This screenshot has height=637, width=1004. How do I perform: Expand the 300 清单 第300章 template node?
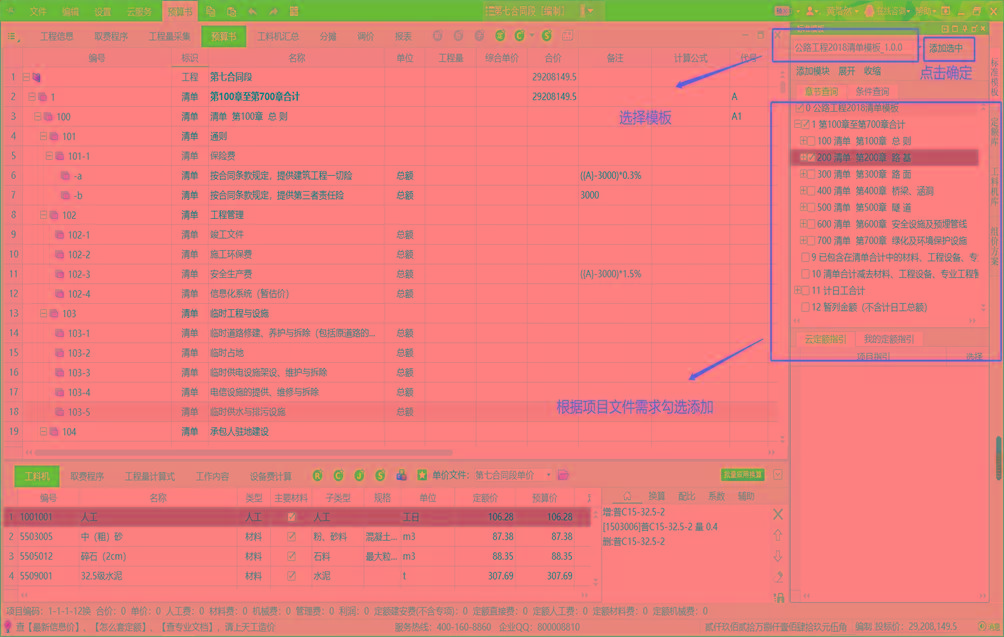click(803, 174)
